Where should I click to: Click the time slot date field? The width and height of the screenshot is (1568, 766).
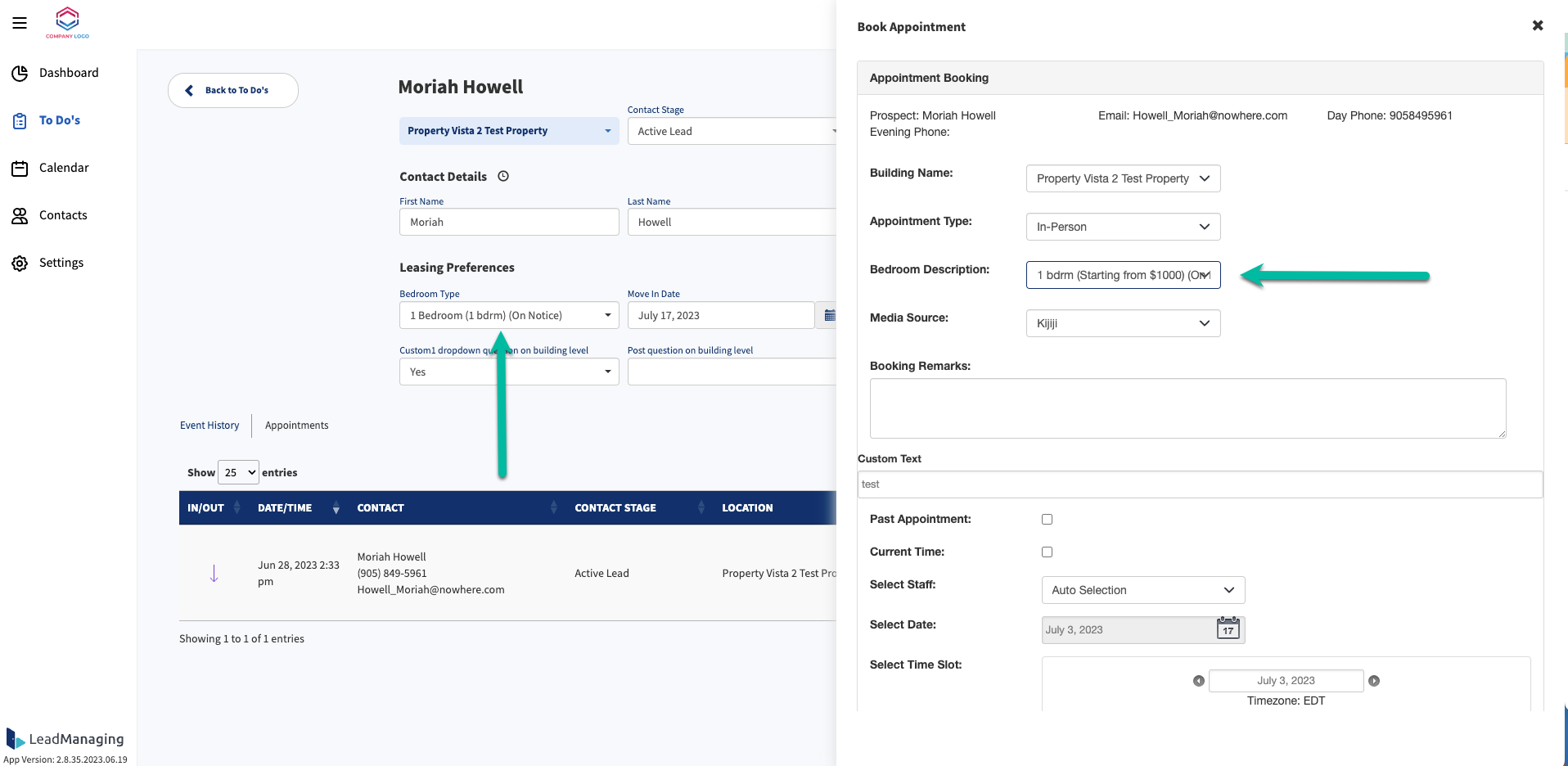tap(1286, 681)
